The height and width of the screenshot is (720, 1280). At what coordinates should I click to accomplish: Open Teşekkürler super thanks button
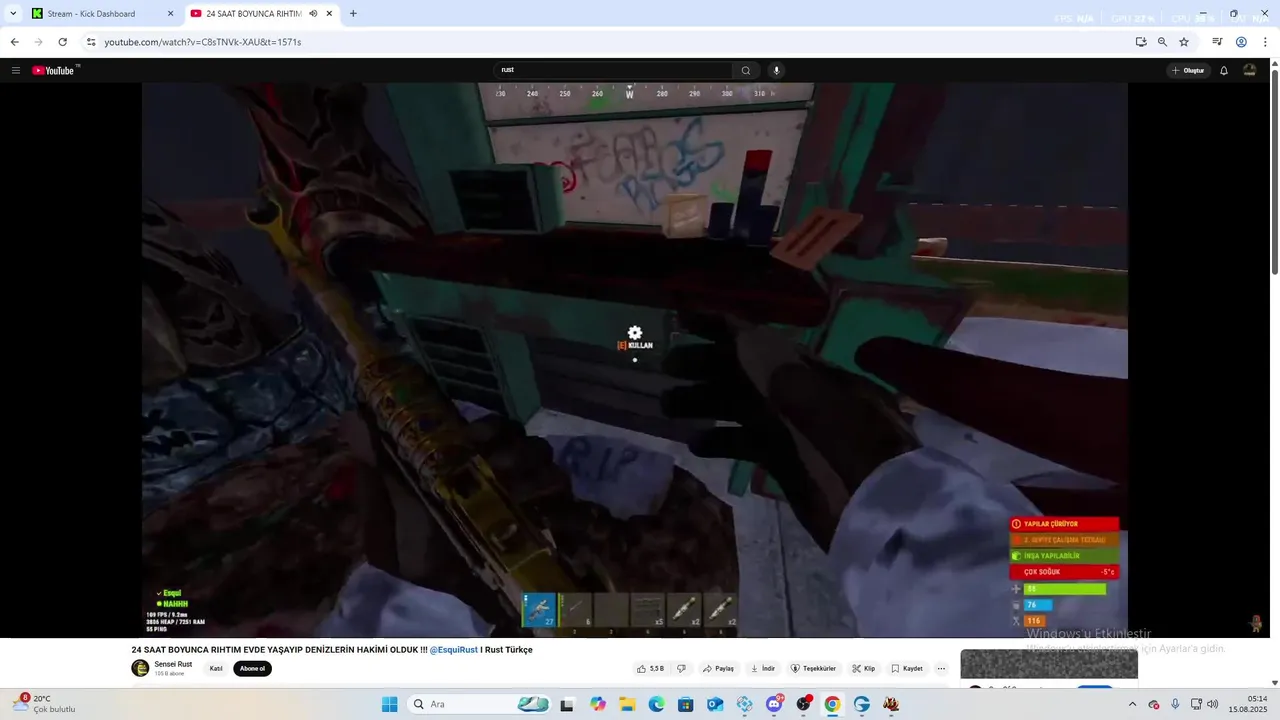[x=813, y=668]
